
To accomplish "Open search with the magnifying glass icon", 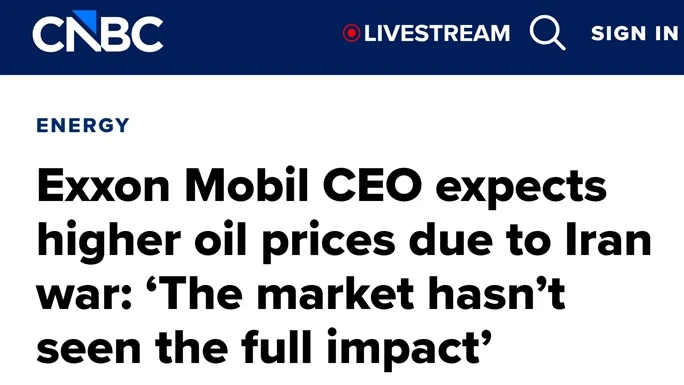I will tap(547, 33).
